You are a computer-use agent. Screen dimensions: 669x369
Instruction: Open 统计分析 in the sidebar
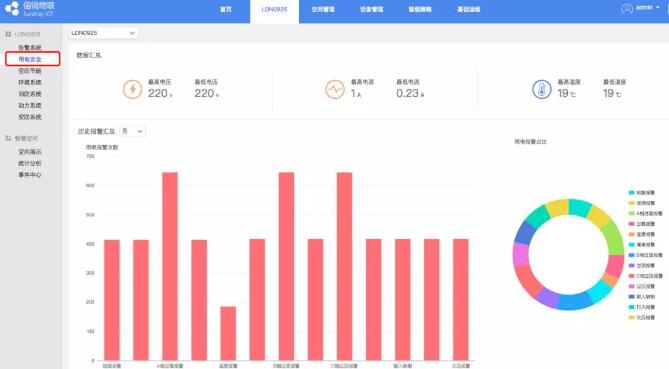(x=30, y=163)
